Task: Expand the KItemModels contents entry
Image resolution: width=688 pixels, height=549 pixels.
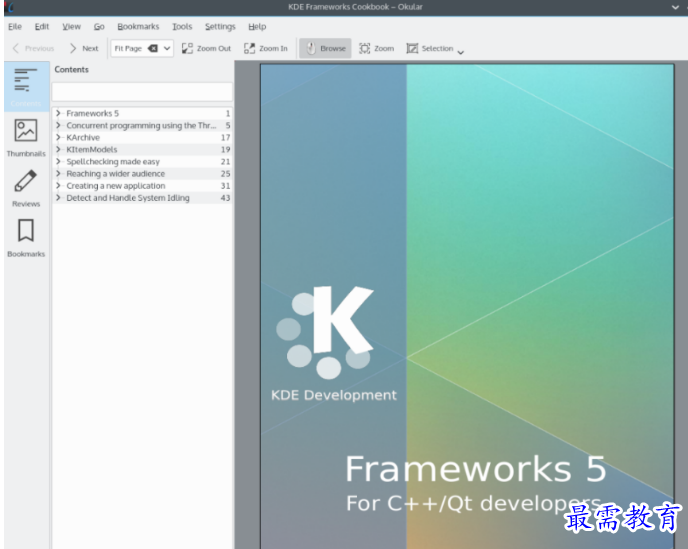Action: click(x=58, y=149)
